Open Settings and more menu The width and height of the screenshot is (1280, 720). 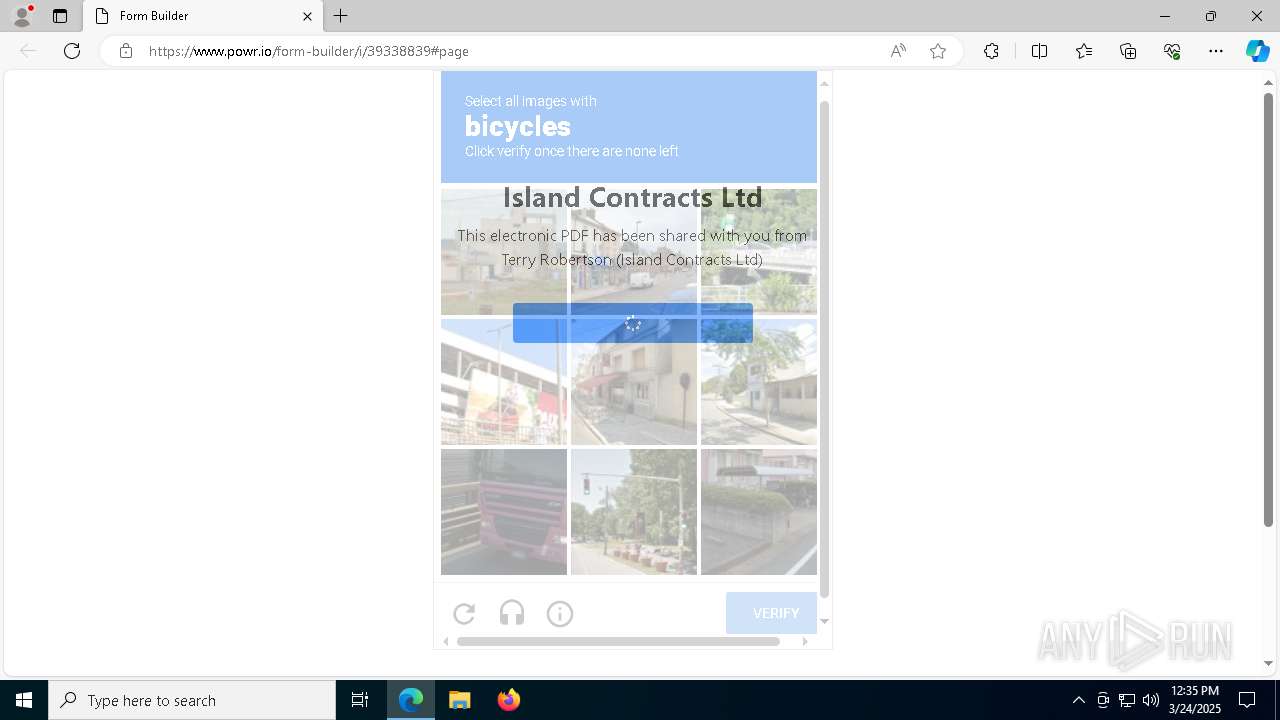coord(1216,51)
